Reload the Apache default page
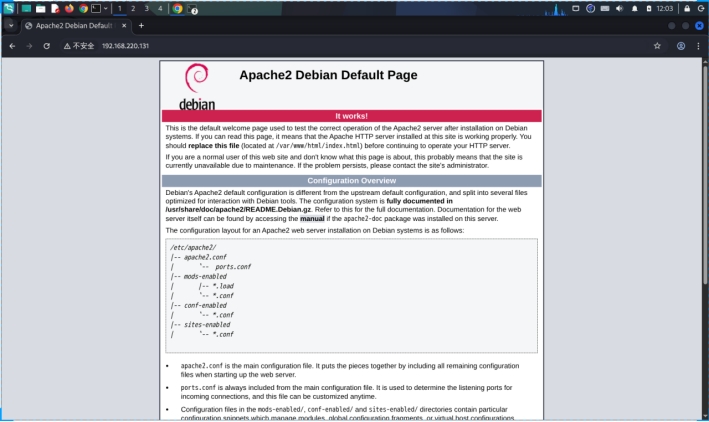The image size is (709, 422). [46, 46]
